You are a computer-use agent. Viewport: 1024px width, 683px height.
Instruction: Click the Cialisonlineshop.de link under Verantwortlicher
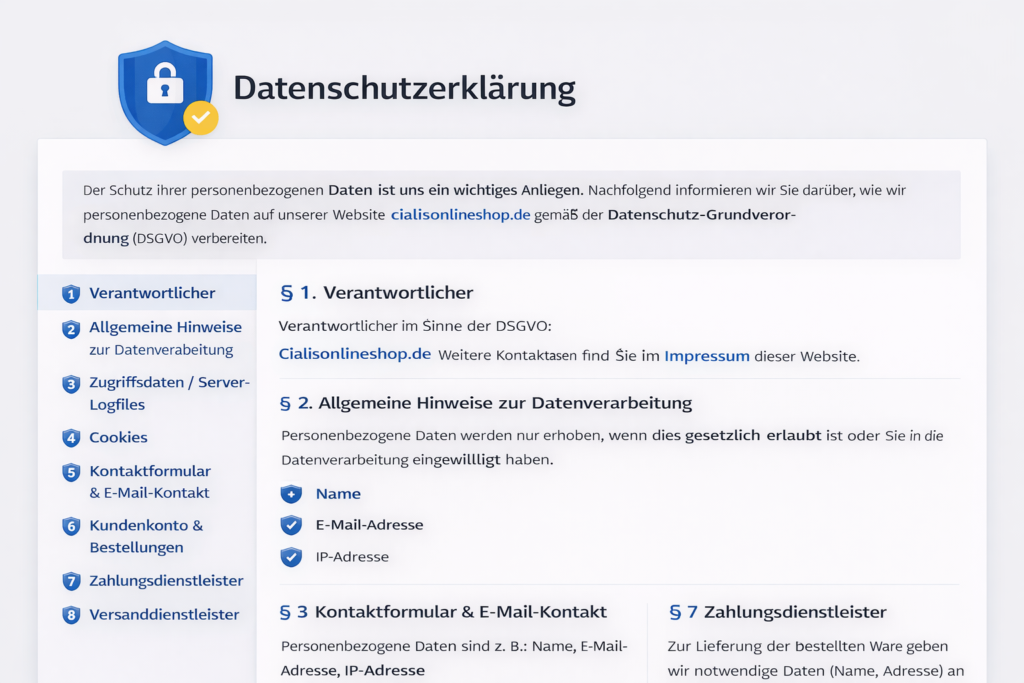coord(355,354)
